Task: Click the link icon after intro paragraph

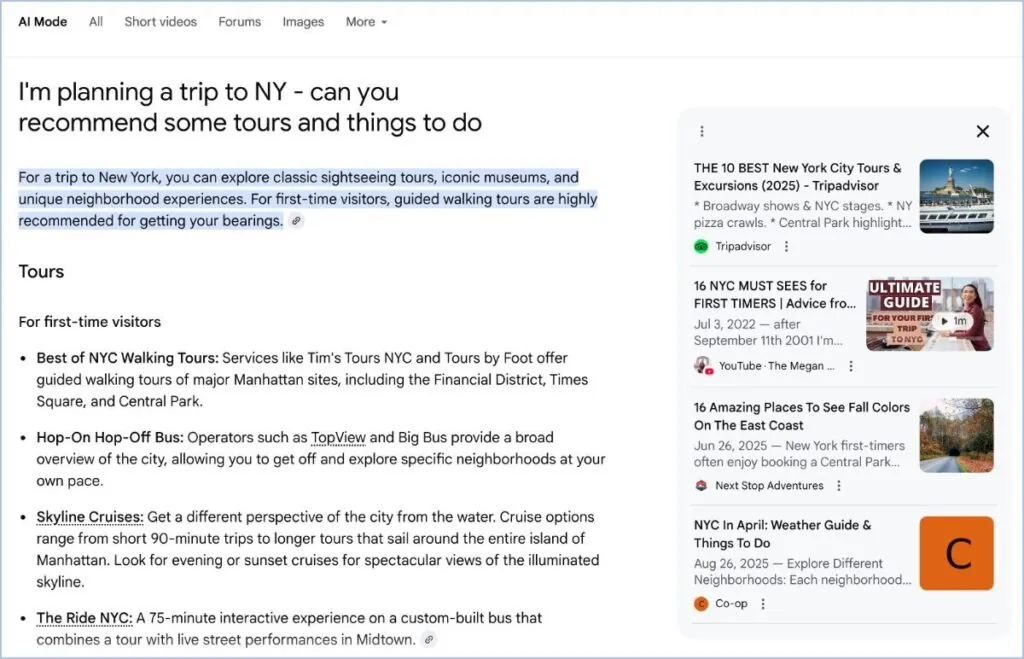Action: [x=296, y=221]
